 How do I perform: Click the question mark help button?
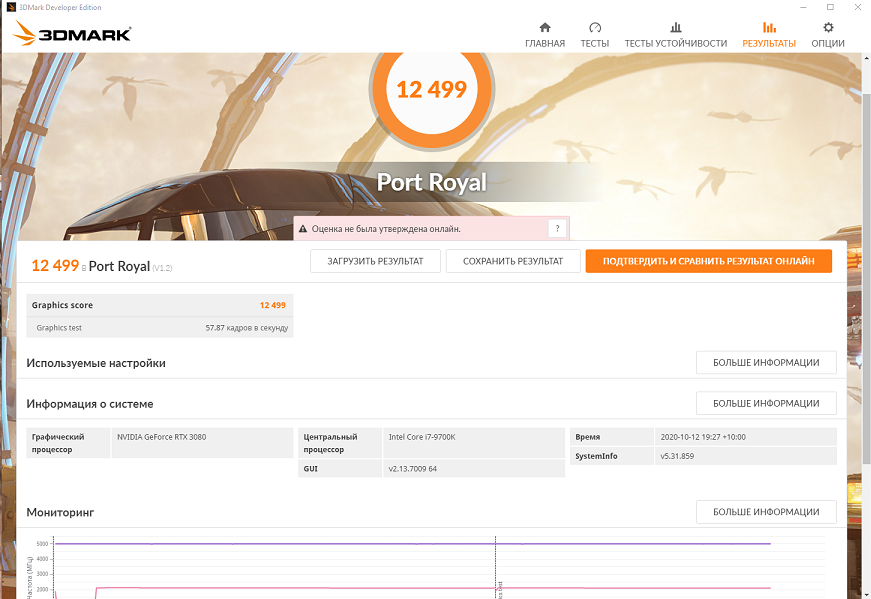(x=557, y=228)
